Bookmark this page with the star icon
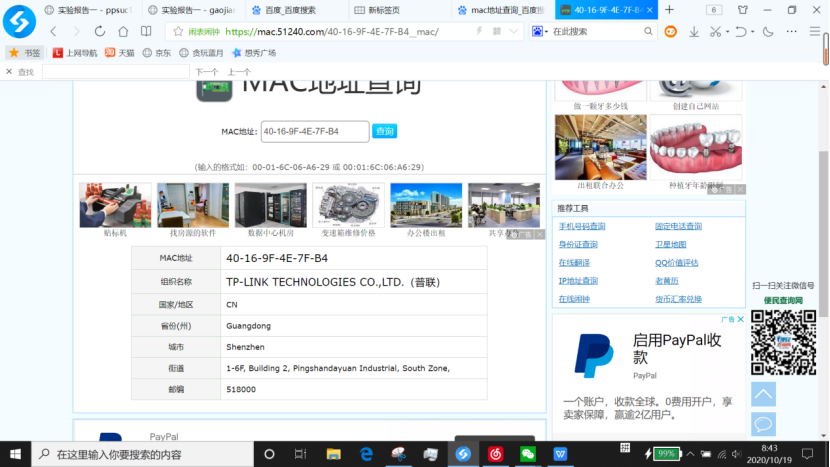Image resolution: width=830 pixels, height=467 pixels. coord(178,32)
